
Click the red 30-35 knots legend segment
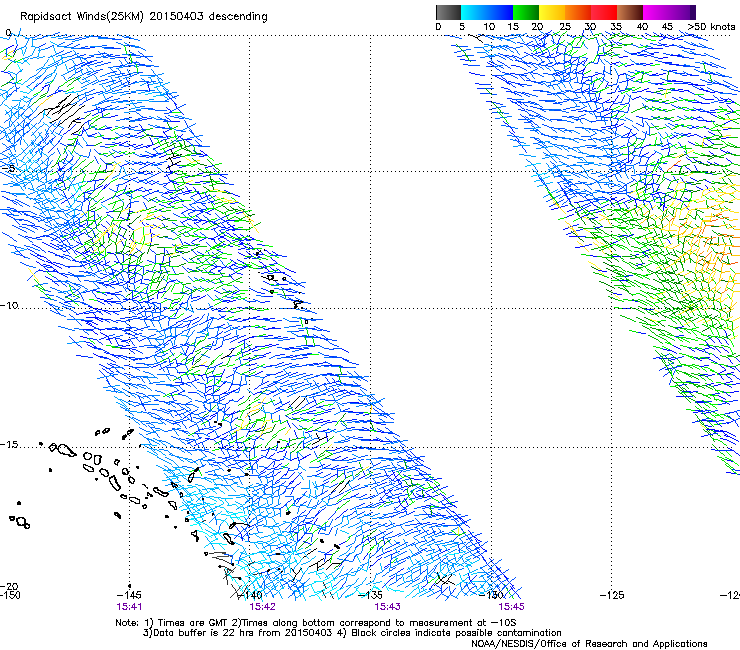(x=604, y=12)
